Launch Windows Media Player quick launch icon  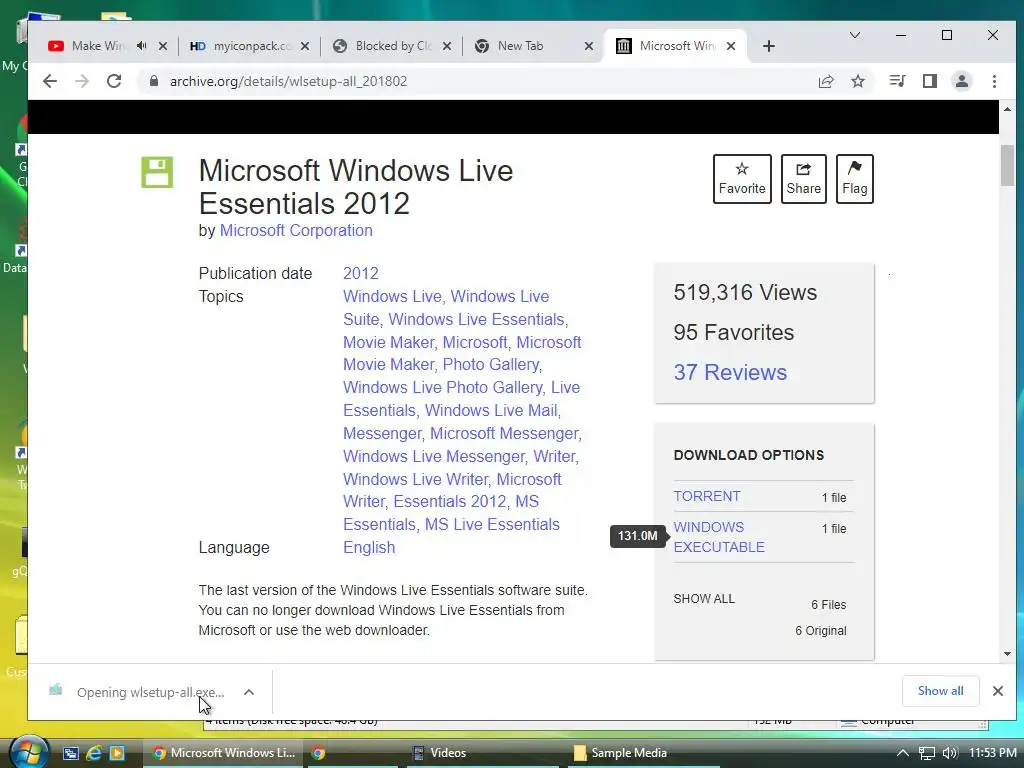pos(117,753)
